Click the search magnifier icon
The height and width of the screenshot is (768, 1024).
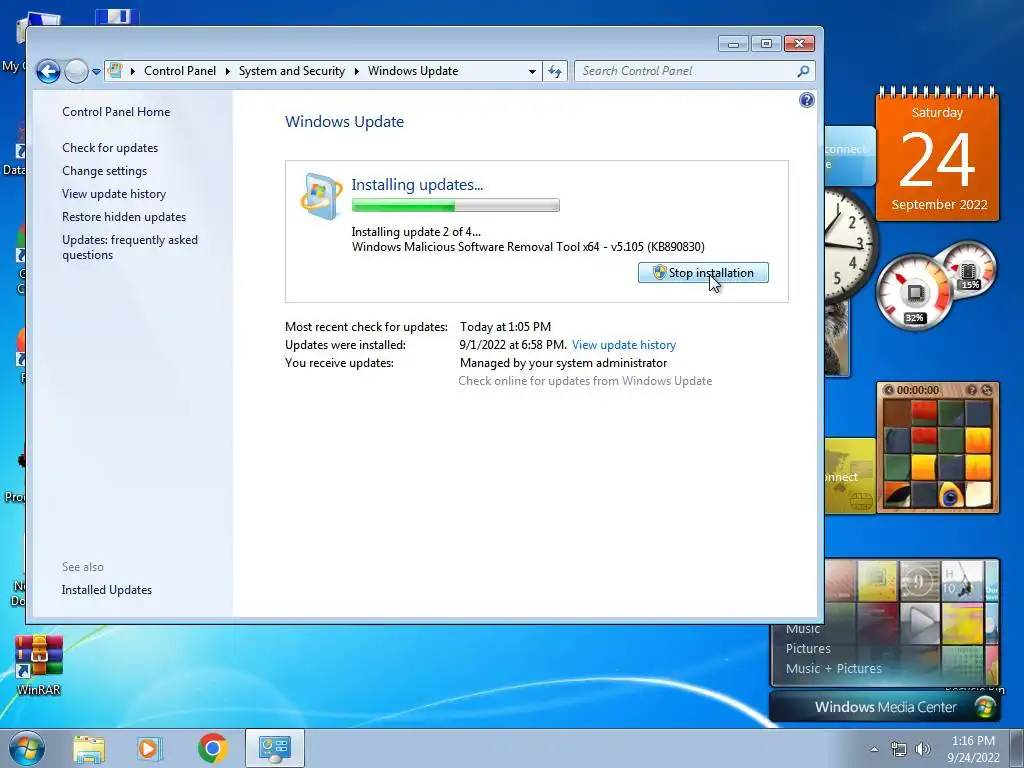(x=803, y=71)
